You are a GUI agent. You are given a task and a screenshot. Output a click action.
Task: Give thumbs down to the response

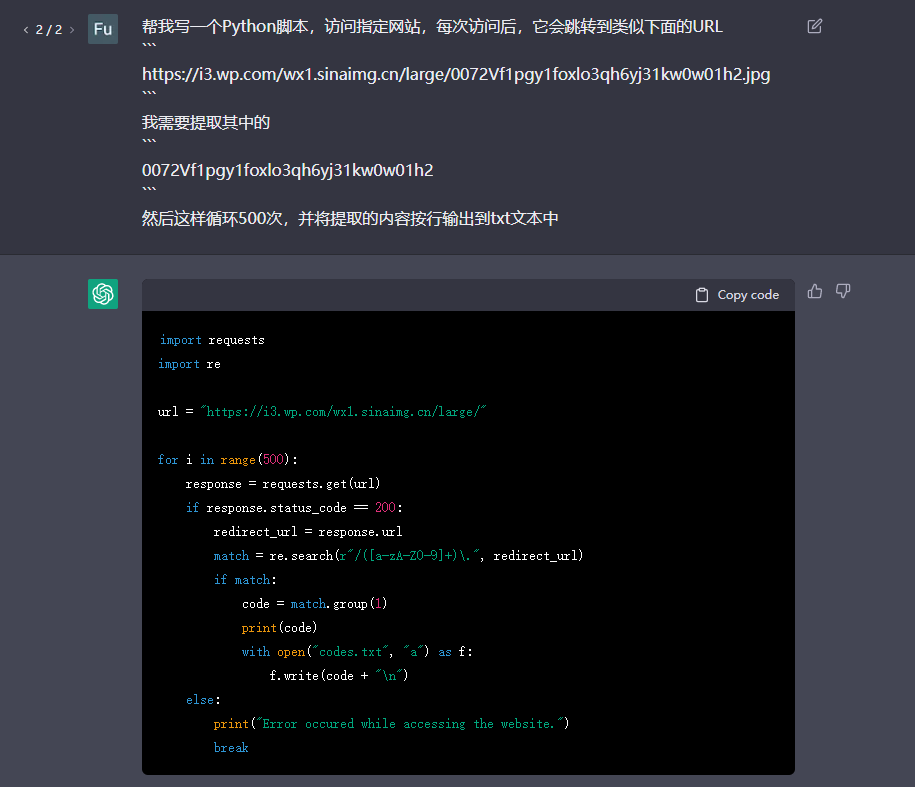click(843, 291)
